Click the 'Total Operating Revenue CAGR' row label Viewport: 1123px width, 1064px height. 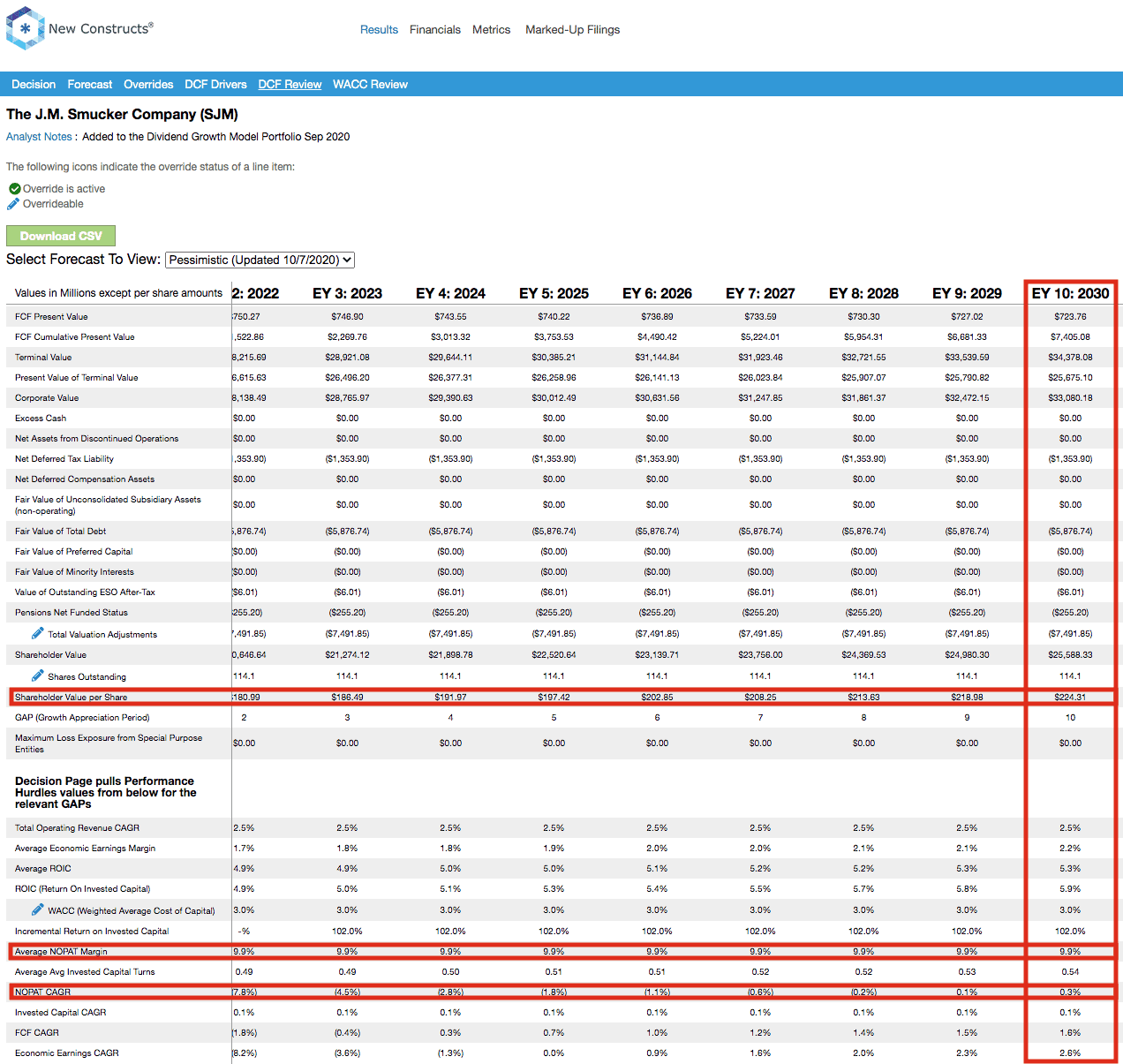coord(77,828)
